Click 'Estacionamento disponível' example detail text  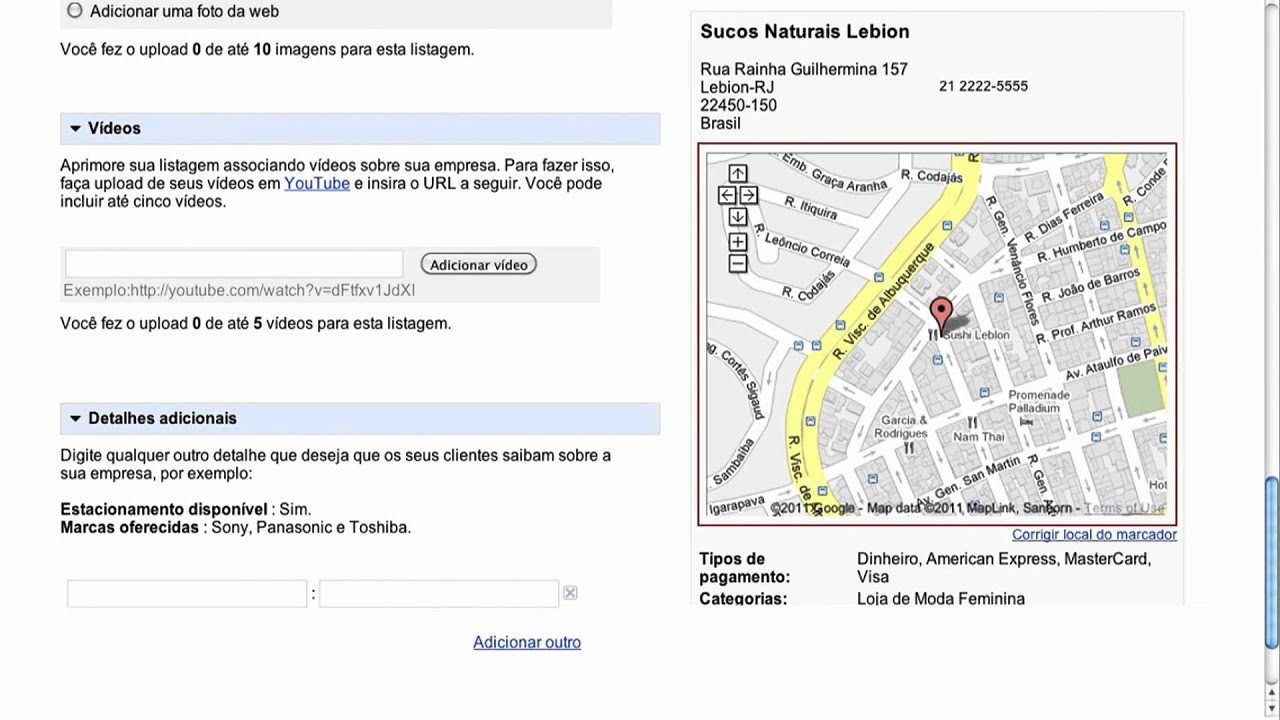164,509
